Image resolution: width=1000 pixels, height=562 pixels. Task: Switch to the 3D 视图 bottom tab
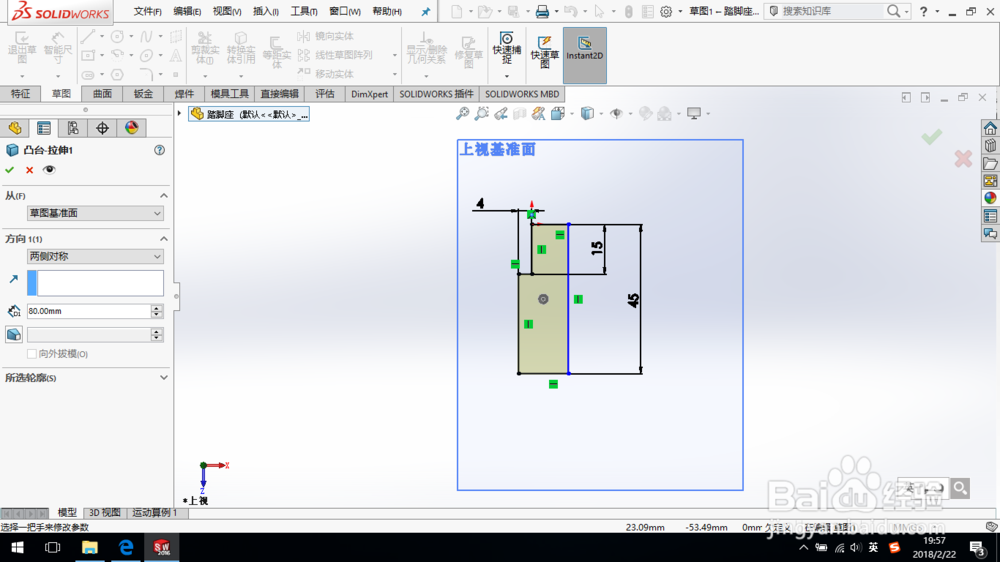(105, 512)
